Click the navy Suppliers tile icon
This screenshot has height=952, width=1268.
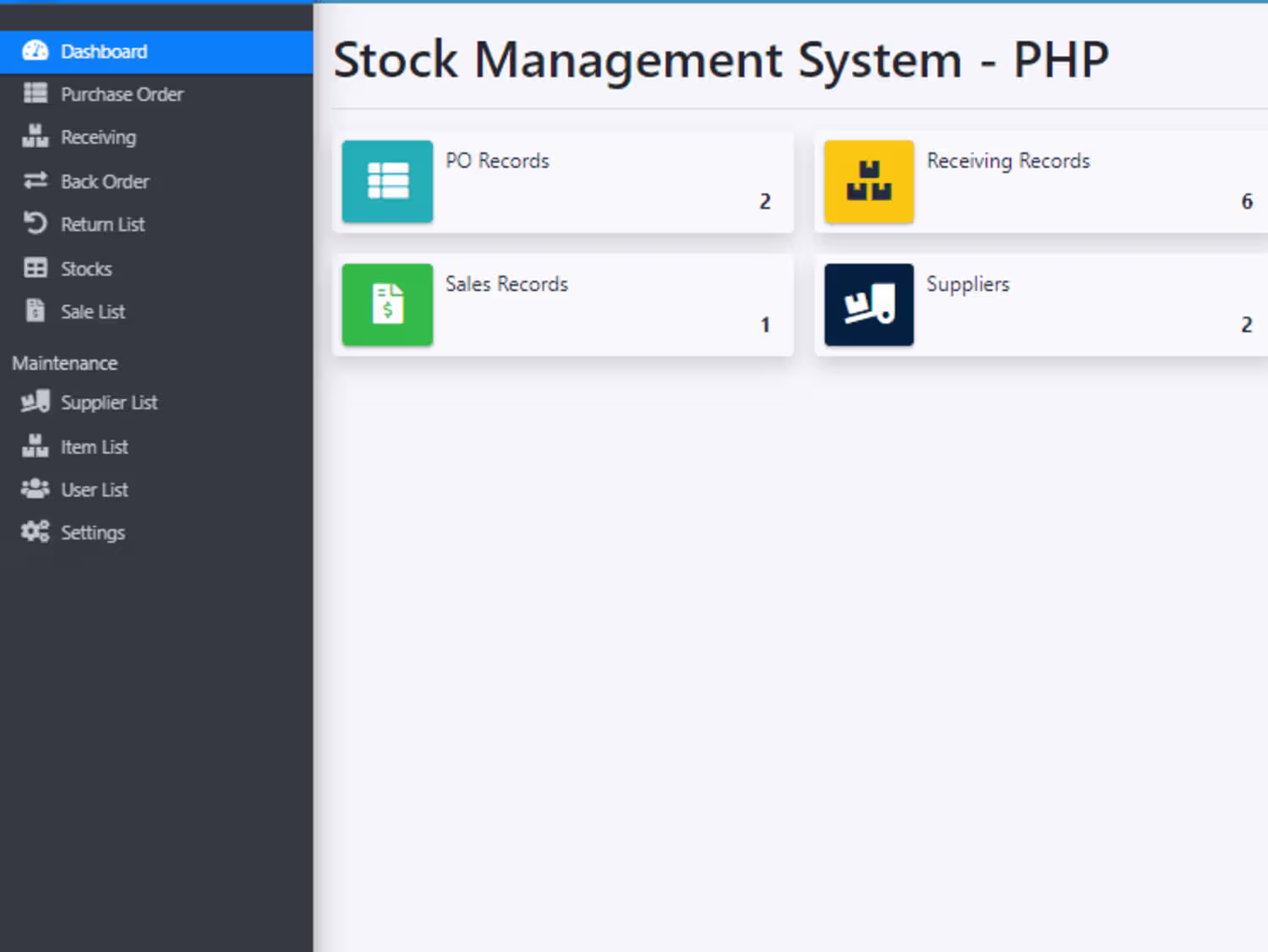coord(869,305)
